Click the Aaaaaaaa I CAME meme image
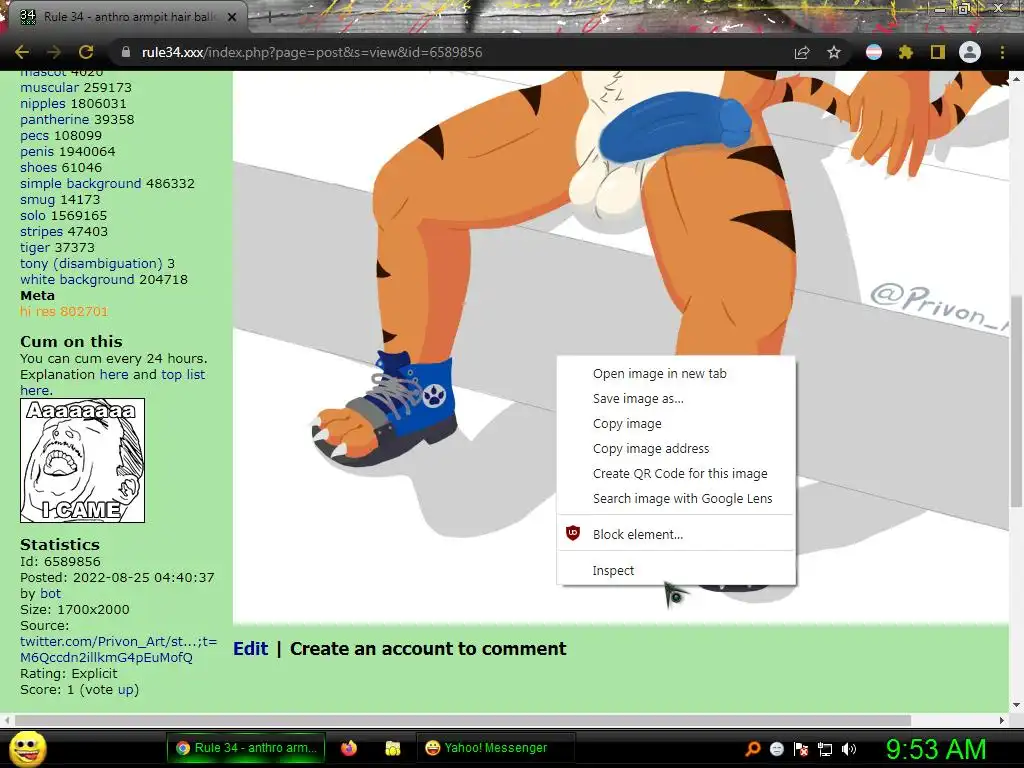1024x768 pixels. point(82,460)
